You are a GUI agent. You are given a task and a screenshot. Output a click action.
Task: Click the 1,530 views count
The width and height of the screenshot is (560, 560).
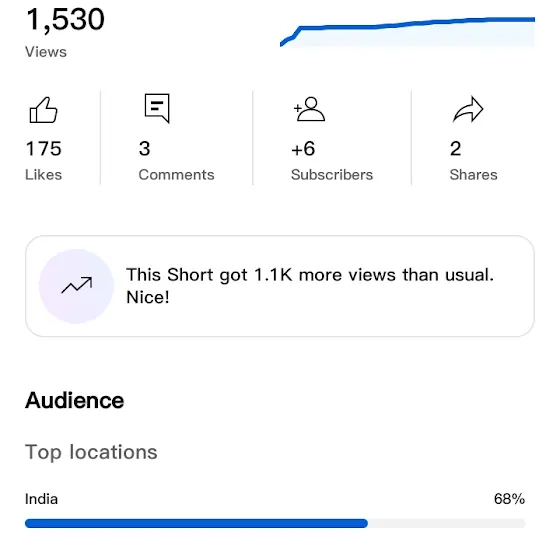coord(65,19)
